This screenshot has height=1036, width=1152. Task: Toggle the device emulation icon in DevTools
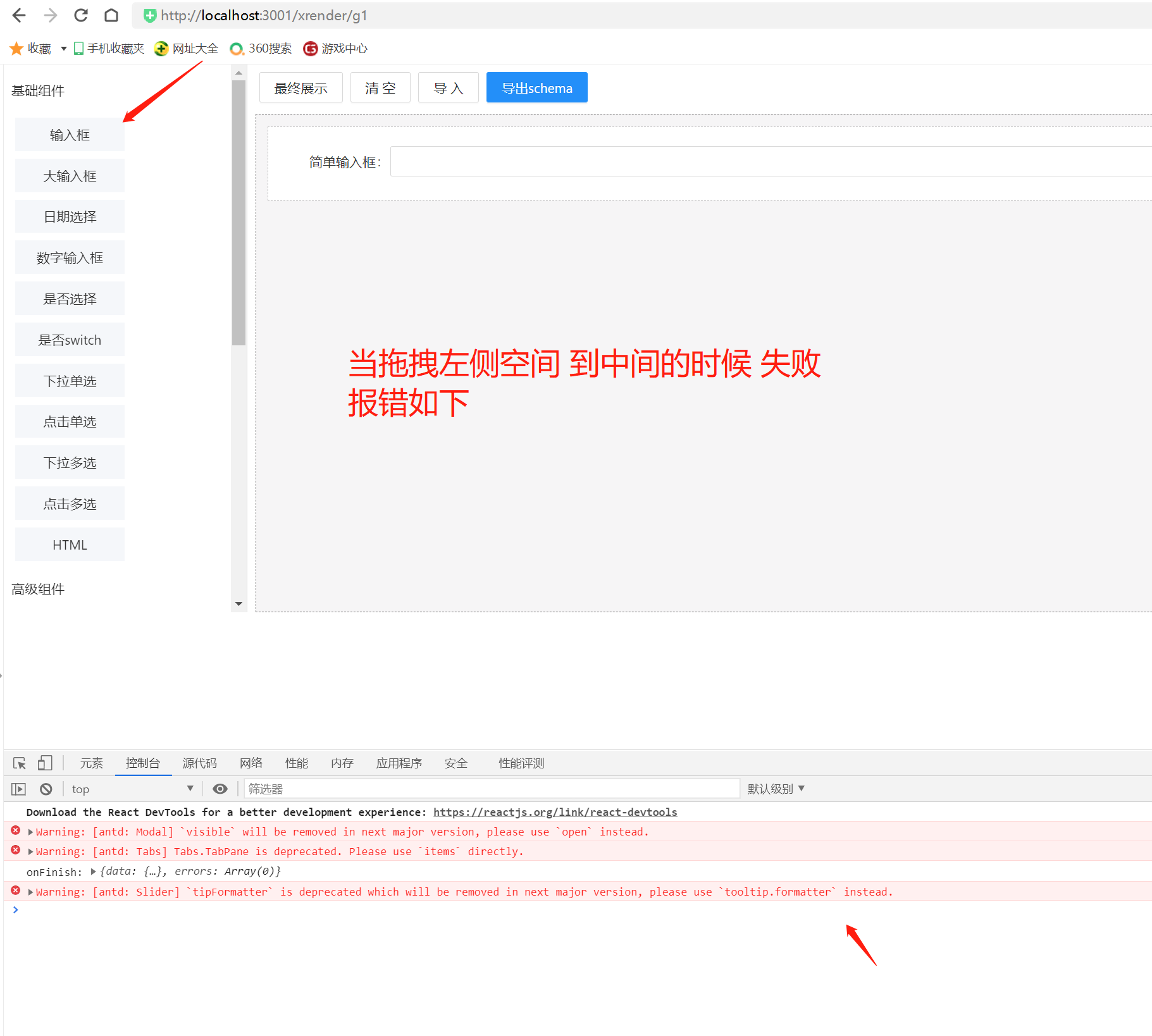pyautogui.click(x=44, y=763)
